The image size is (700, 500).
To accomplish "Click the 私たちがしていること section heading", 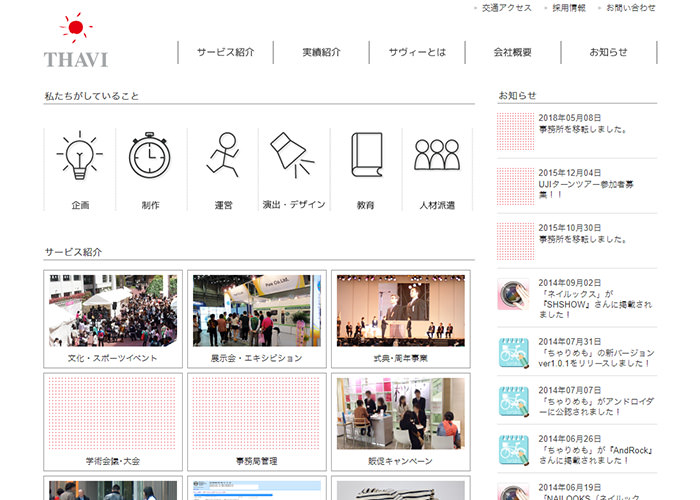I will [92, 96].
